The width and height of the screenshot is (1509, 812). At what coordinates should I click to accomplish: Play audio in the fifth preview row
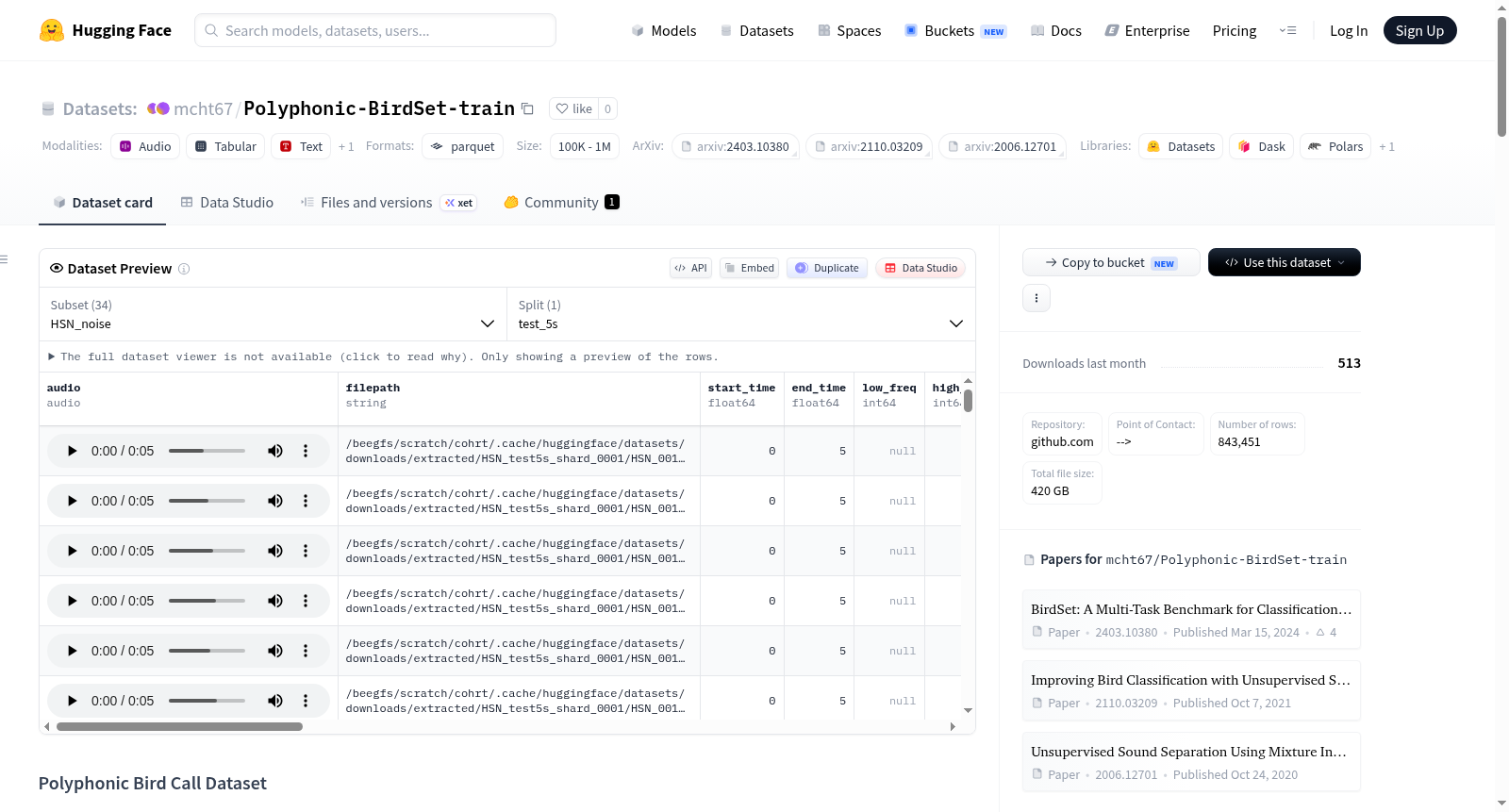[72, 651]
